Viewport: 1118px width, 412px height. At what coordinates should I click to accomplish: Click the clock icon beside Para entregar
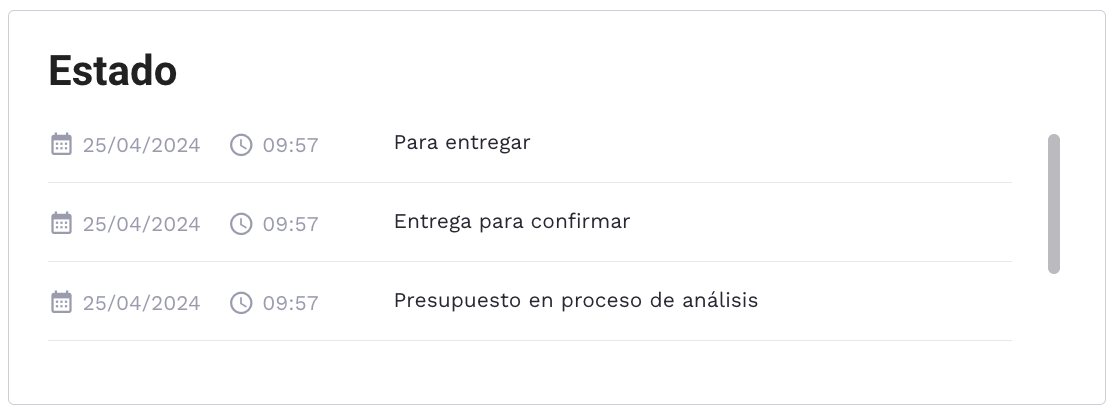pos(241,145)
